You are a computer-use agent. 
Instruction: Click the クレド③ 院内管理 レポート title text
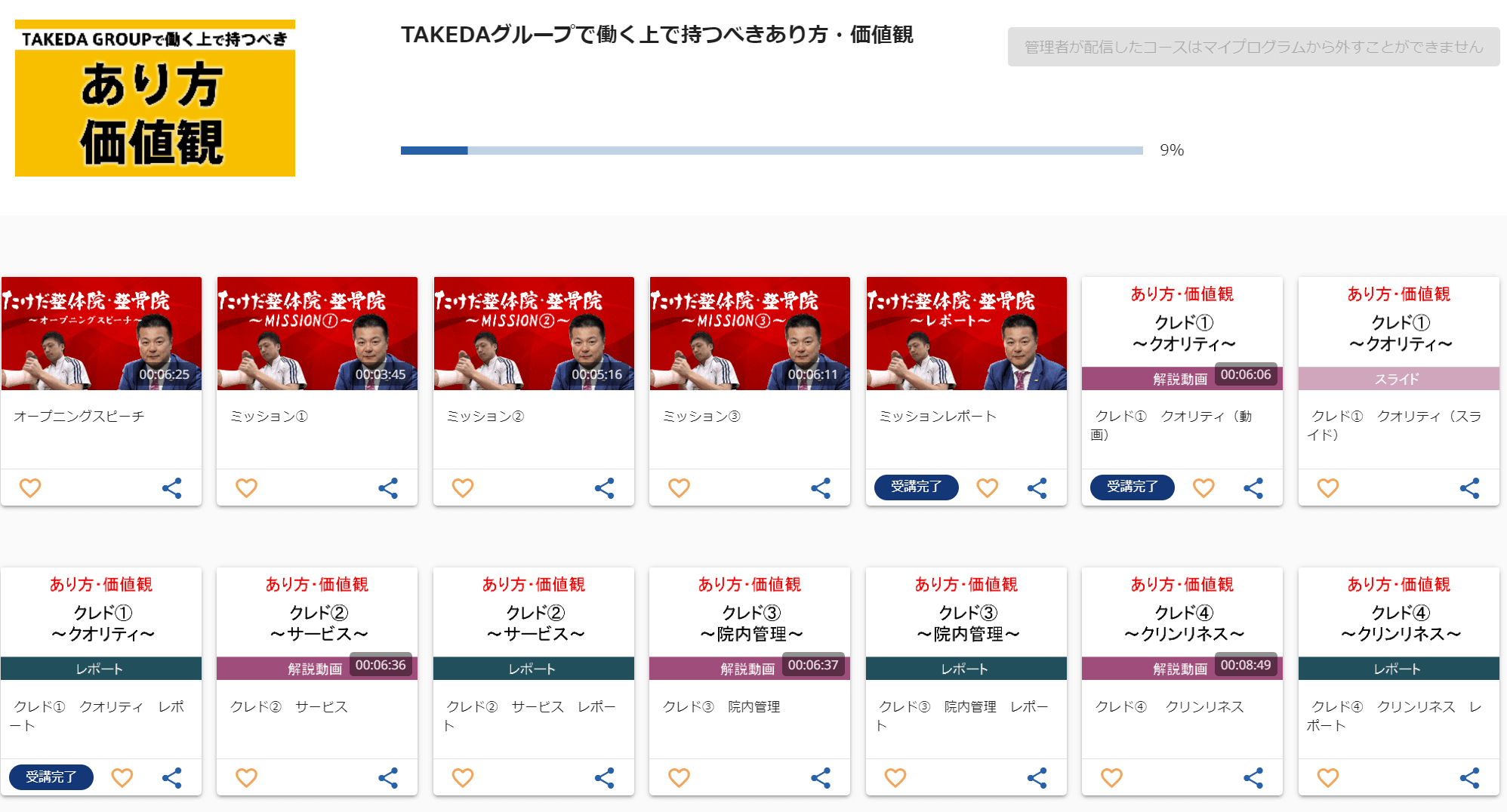963,716
